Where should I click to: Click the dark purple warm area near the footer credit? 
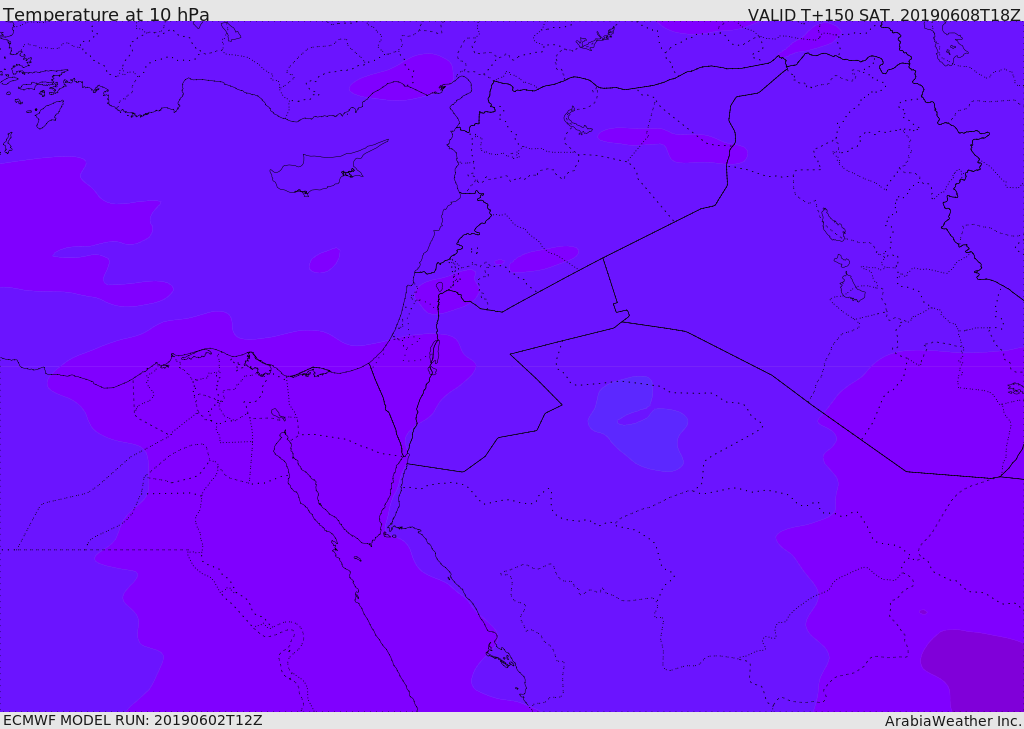974,670
